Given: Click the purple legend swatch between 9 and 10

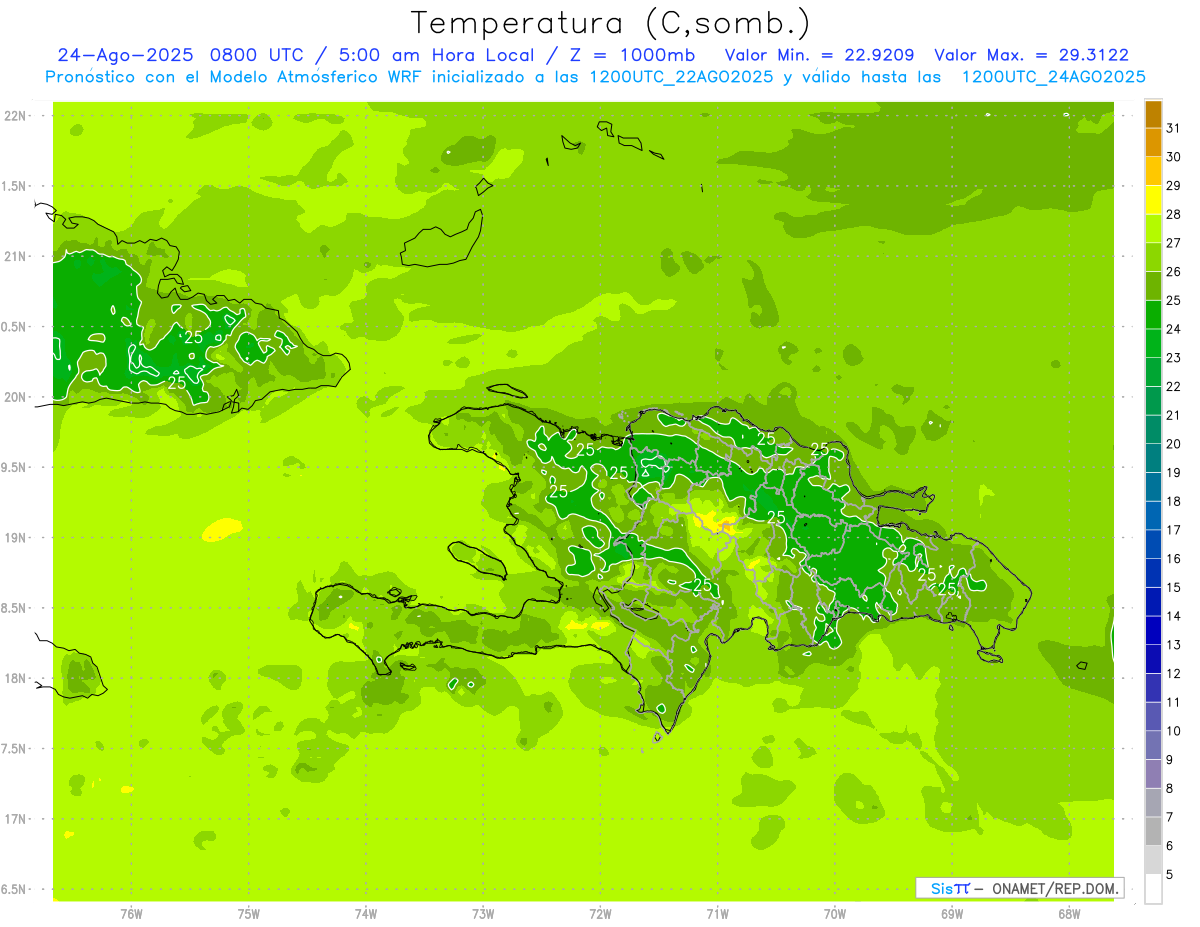Looking at the screenshot, I should coord(1153,746).
